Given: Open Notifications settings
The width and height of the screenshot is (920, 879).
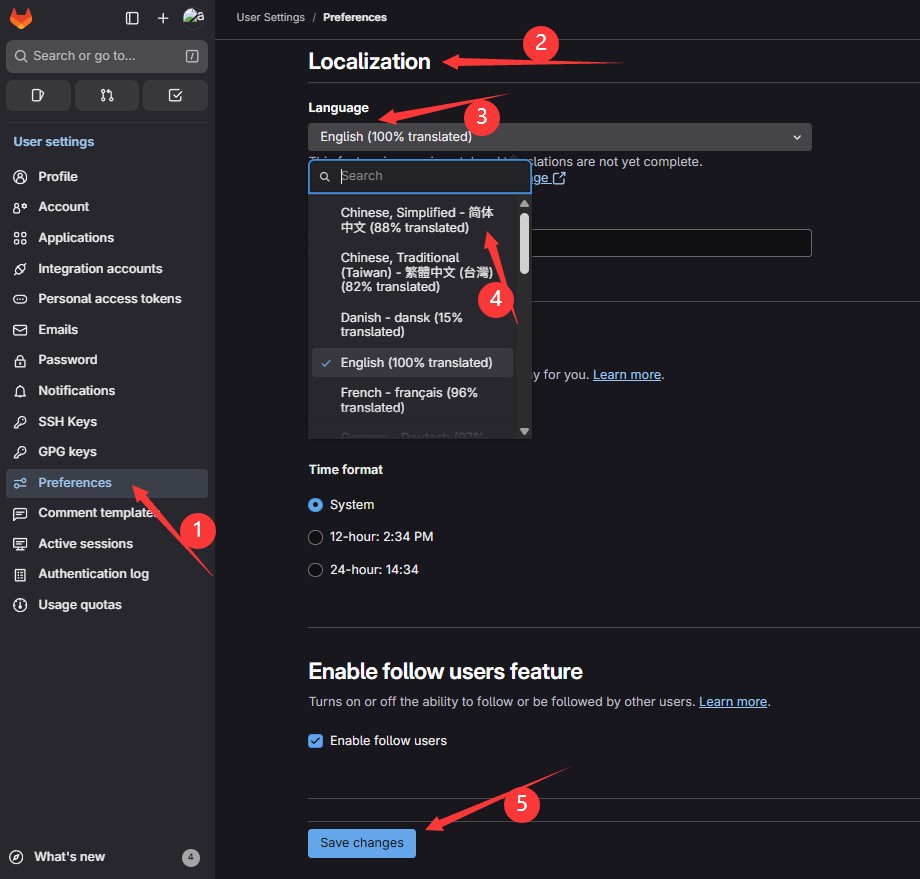Looking at the screenshot, I should (107, 391).
